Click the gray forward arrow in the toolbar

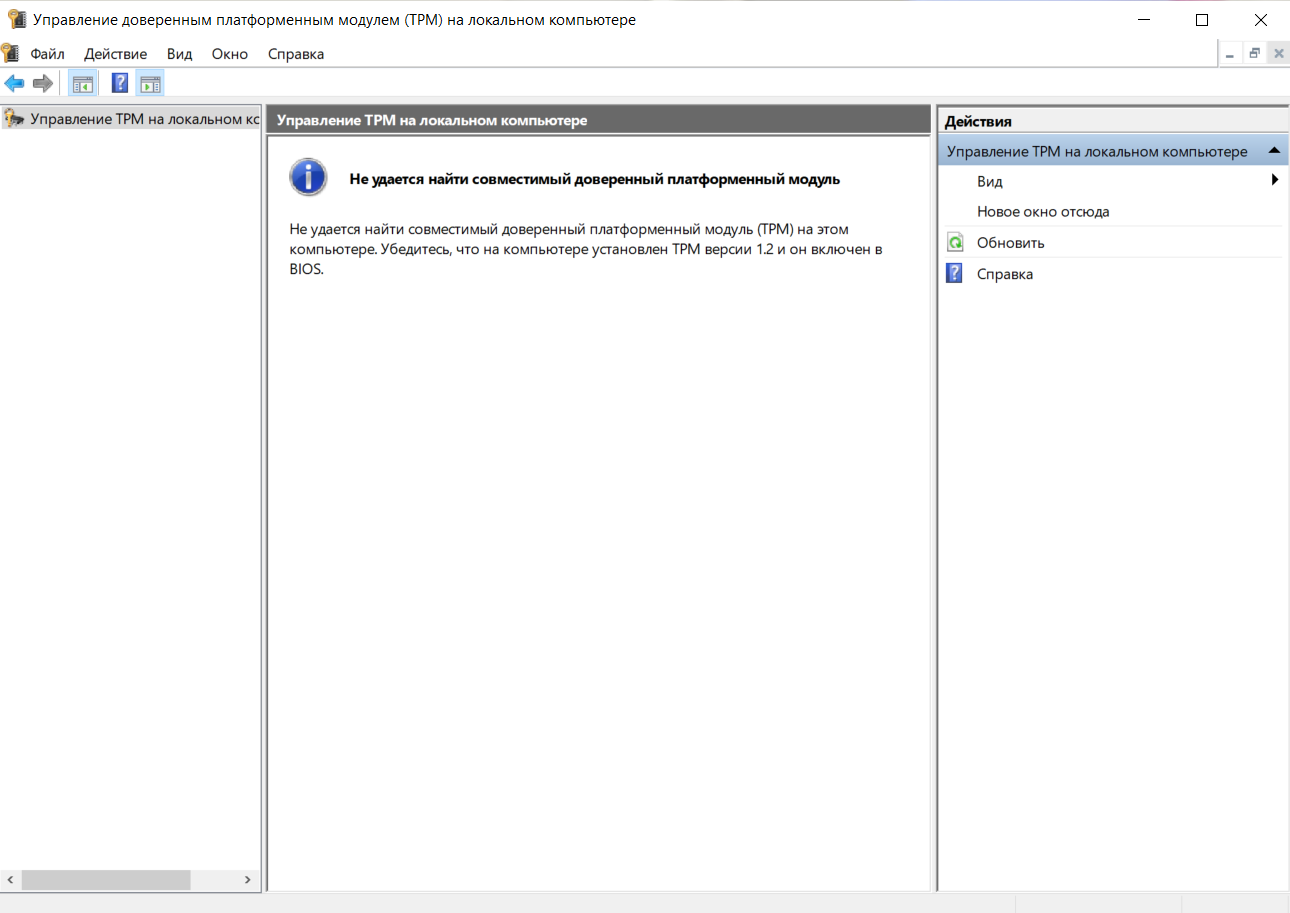pyautogui.click(x=42, y=83)
